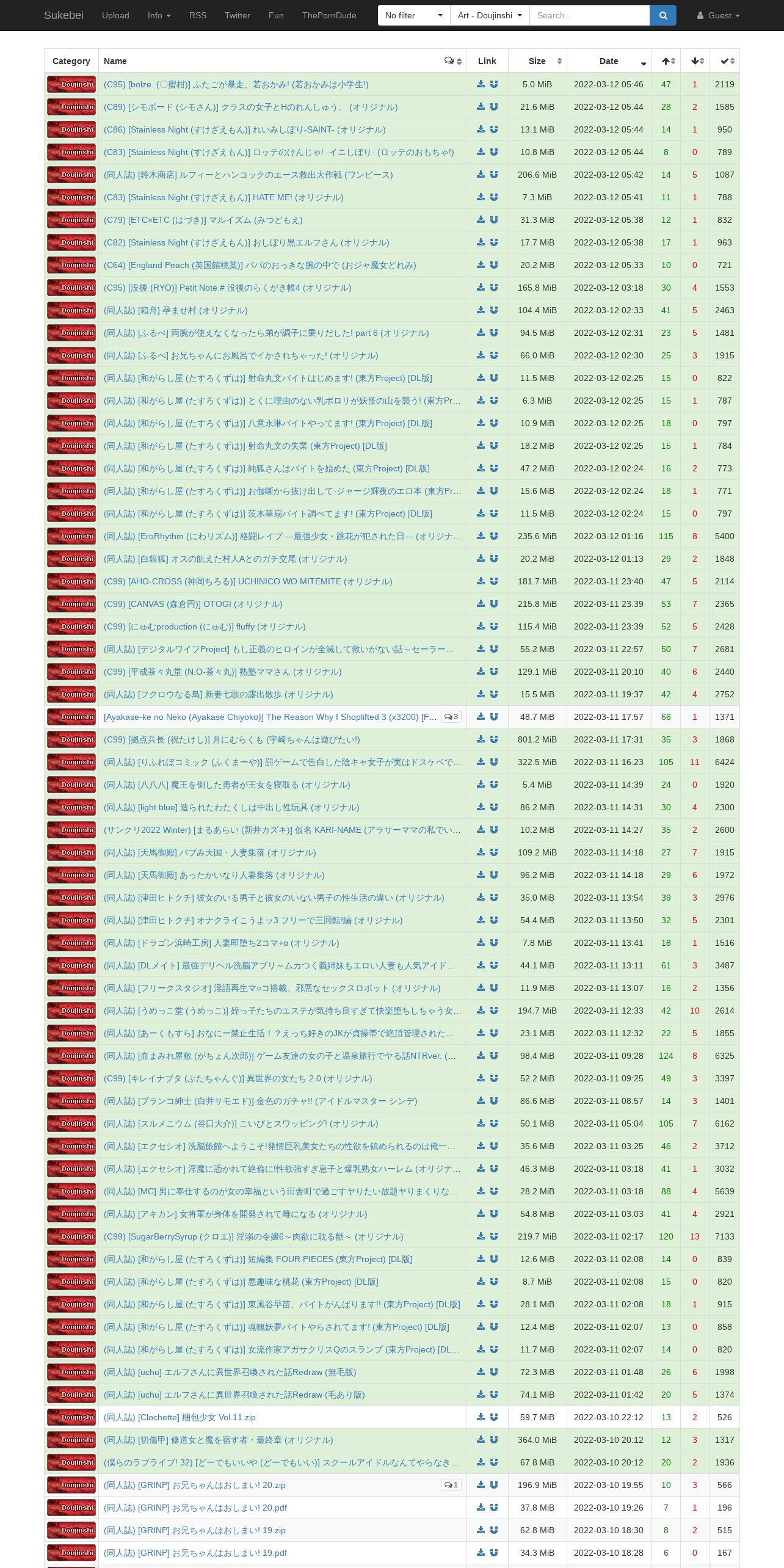Open the GRINP 20.pdf entry
Screen dimensions: 784x1568
pos(195,1508)
